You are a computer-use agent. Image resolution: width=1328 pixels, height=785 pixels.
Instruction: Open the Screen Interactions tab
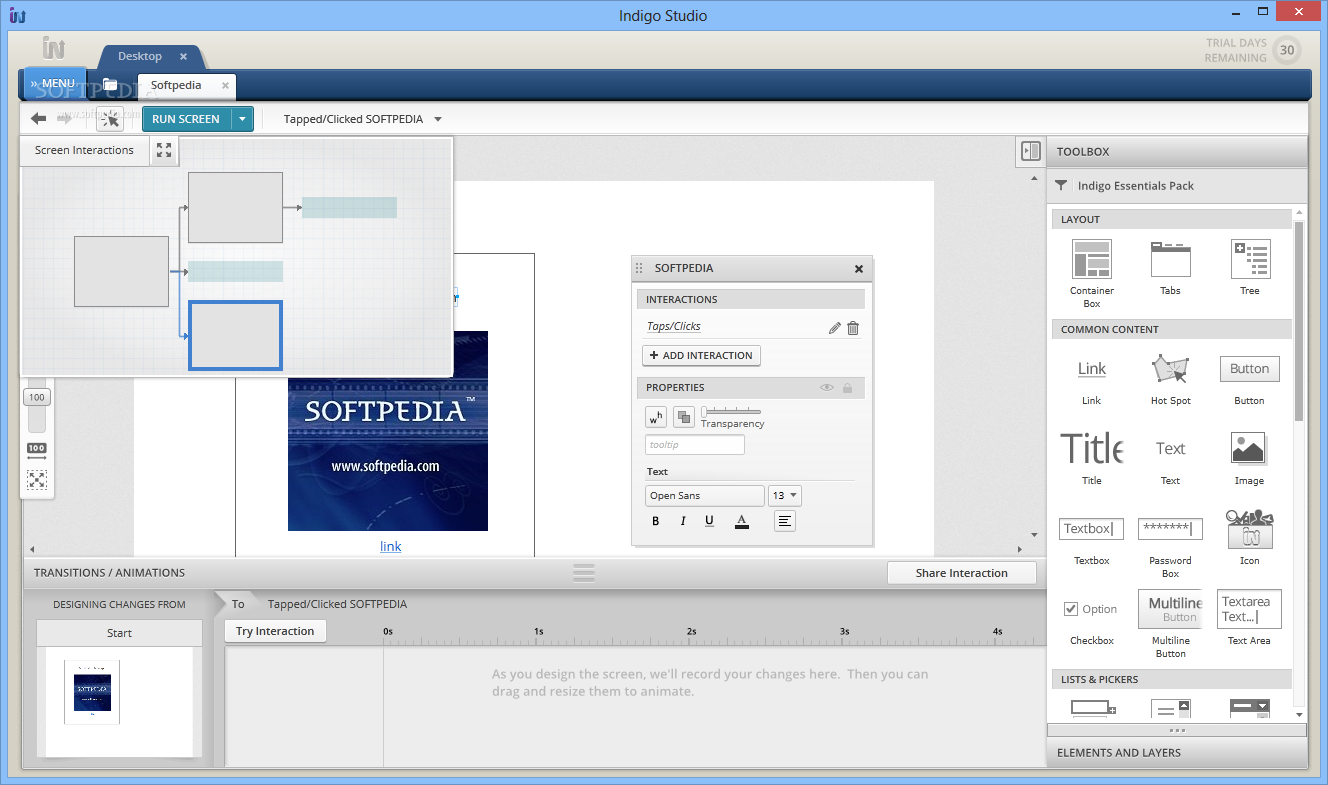click(x=84, y=150)
